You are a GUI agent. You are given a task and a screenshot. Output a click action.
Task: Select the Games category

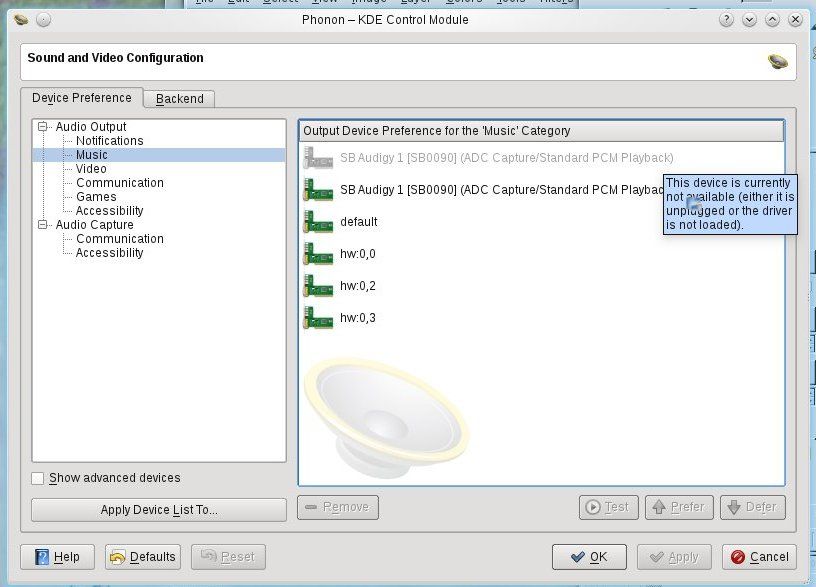[96, 197]
